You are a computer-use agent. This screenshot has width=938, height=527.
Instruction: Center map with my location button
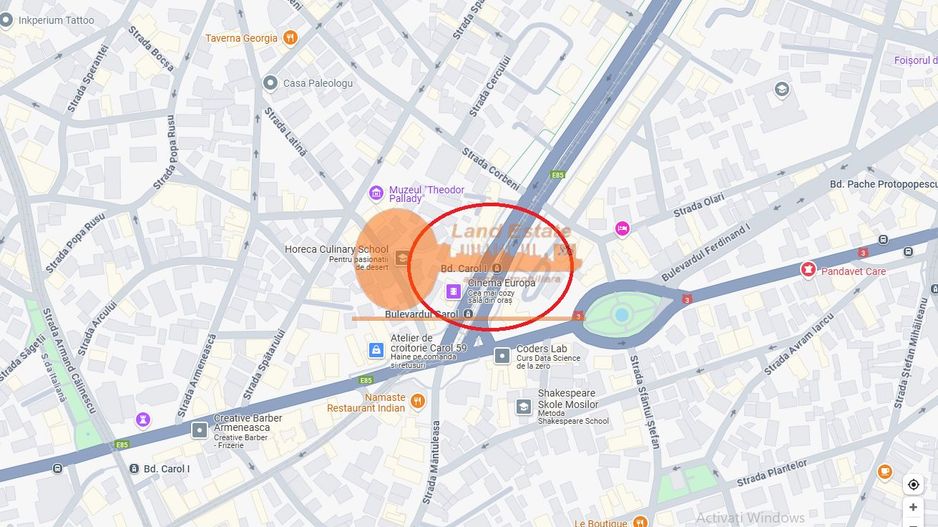tap(913, 485)
